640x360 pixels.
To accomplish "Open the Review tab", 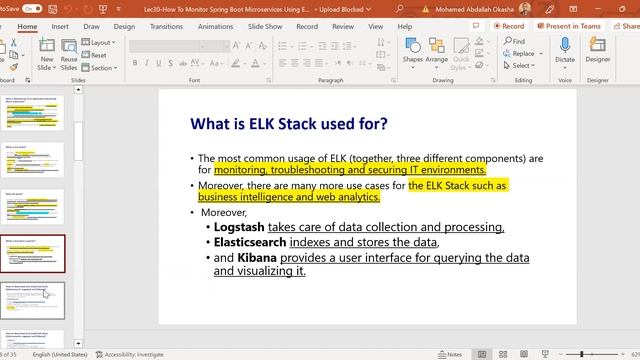I will [x=343, y=27].
